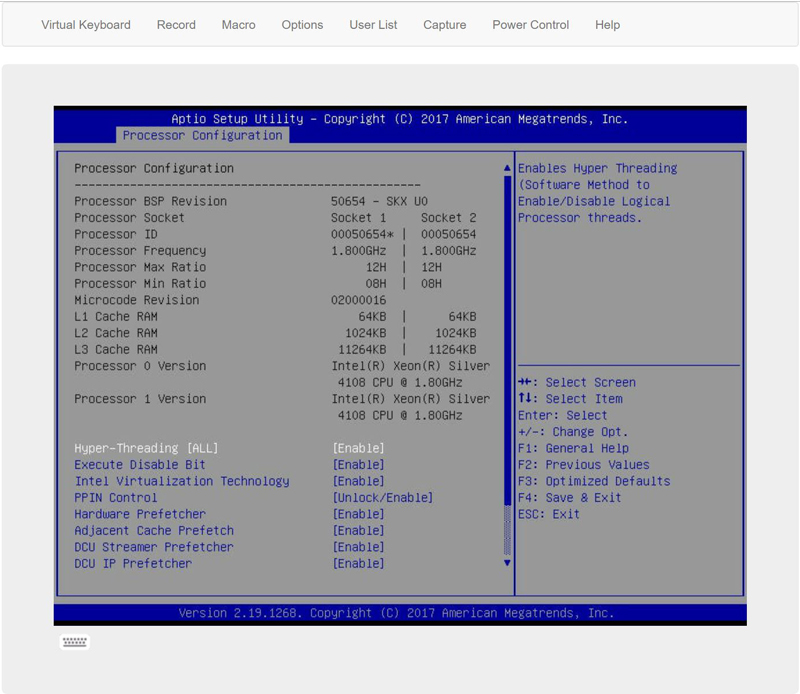This screenshot has width=800, height=694.
Task: Click User List in the top bar
Action: 373,25
